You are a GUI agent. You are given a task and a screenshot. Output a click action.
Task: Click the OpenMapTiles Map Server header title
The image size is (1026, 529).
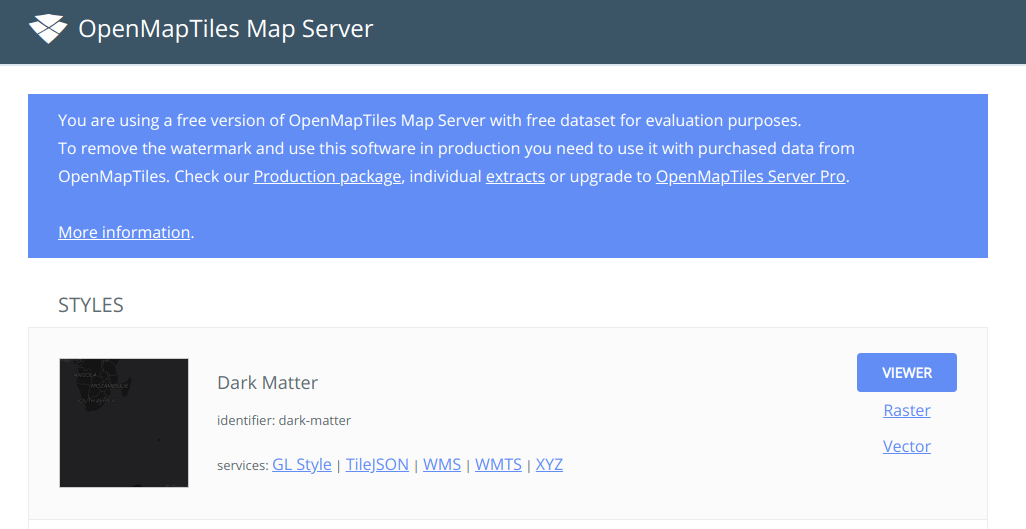(x=225, y=29)
